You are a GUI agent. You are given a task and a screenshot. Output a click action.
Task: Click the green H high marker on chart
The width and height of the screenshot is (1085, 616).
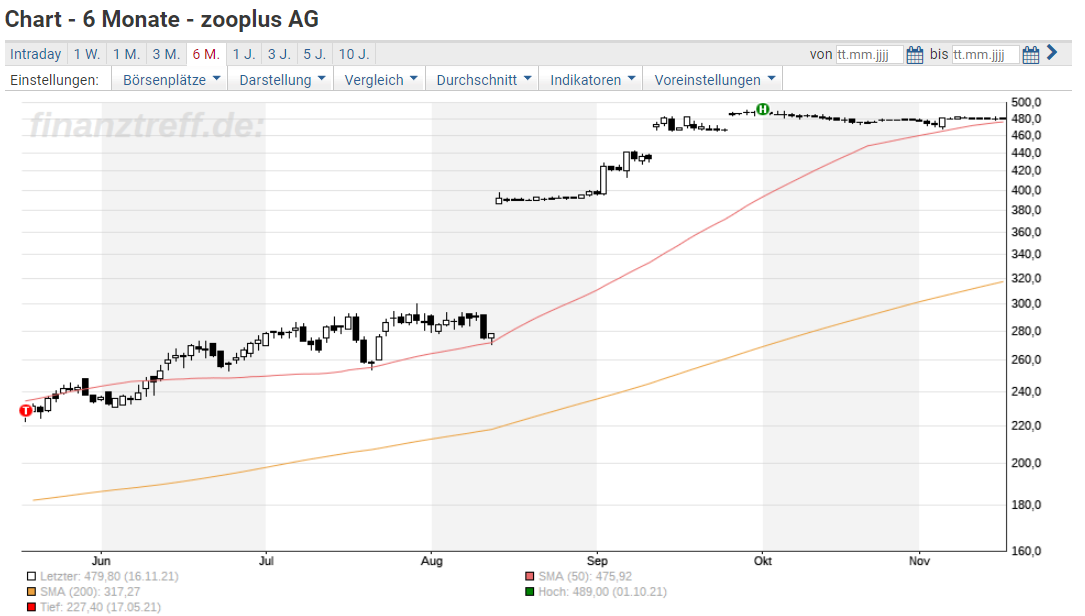coord(763,109)
